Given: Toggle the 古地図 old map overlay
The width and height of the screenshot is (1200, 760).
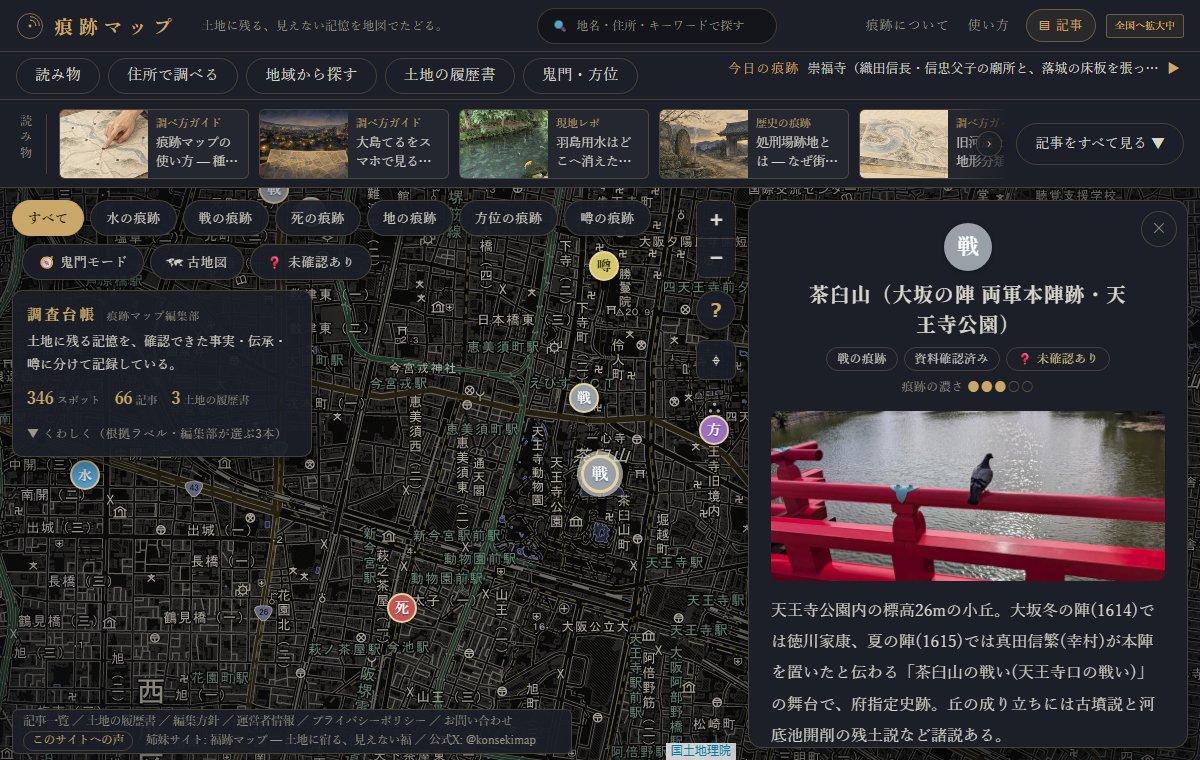Looking at the screenshot, I should point(196,262).
